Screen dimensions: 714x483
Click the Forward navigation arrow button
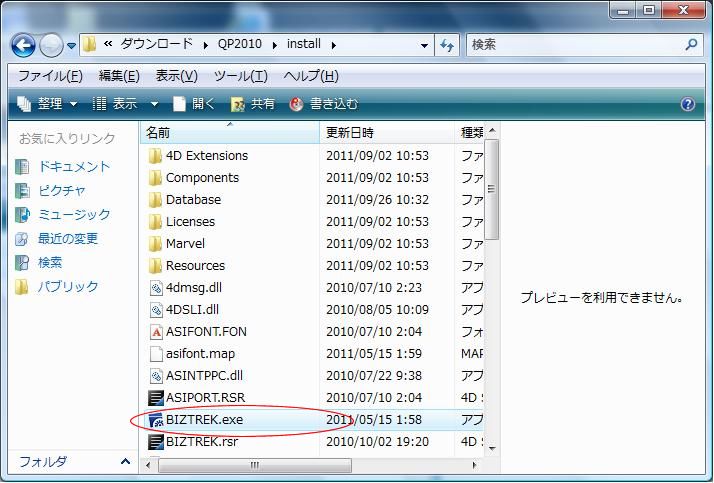pyautogui.click(x=51, y=45)
